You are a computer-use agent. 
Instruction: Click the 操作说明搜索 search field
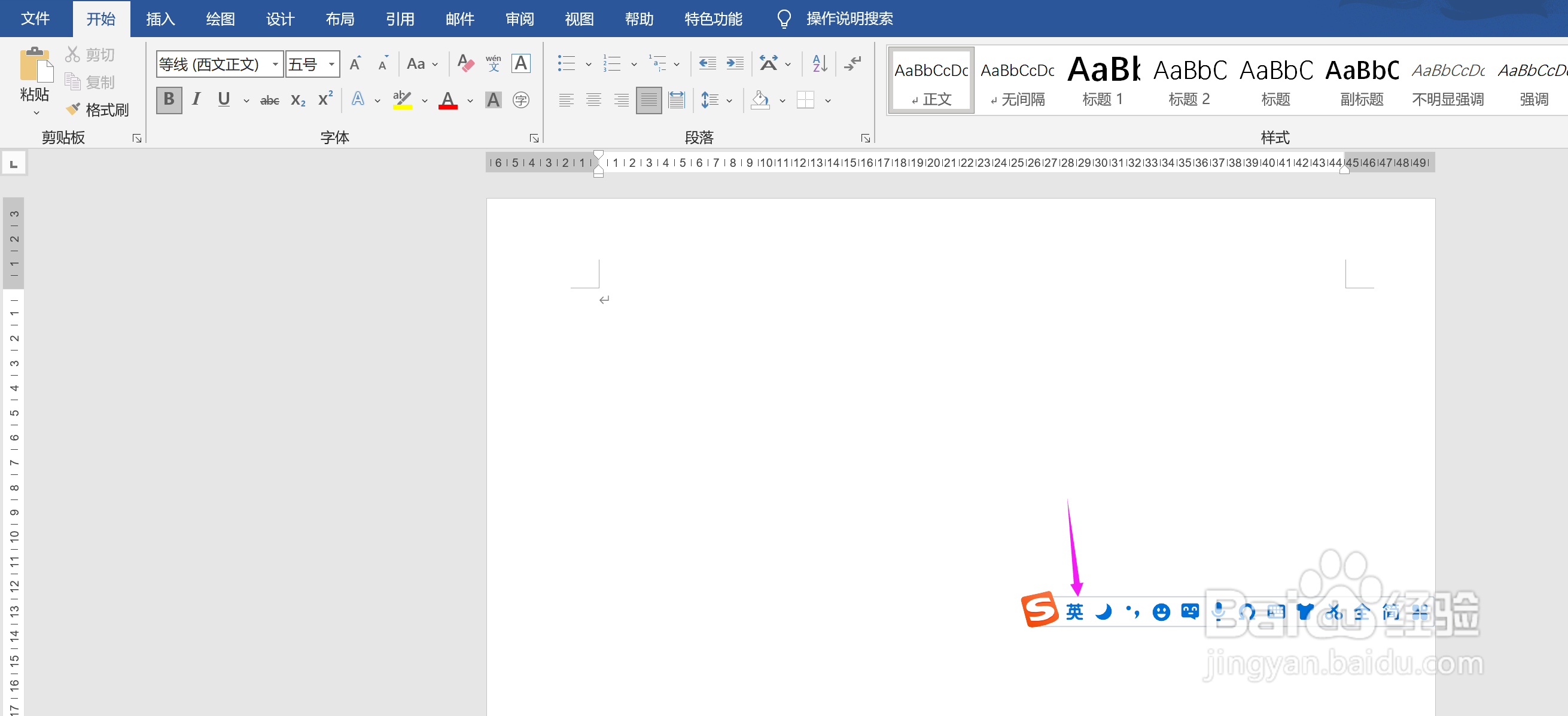pyautogui.click(x=849, y=19)
